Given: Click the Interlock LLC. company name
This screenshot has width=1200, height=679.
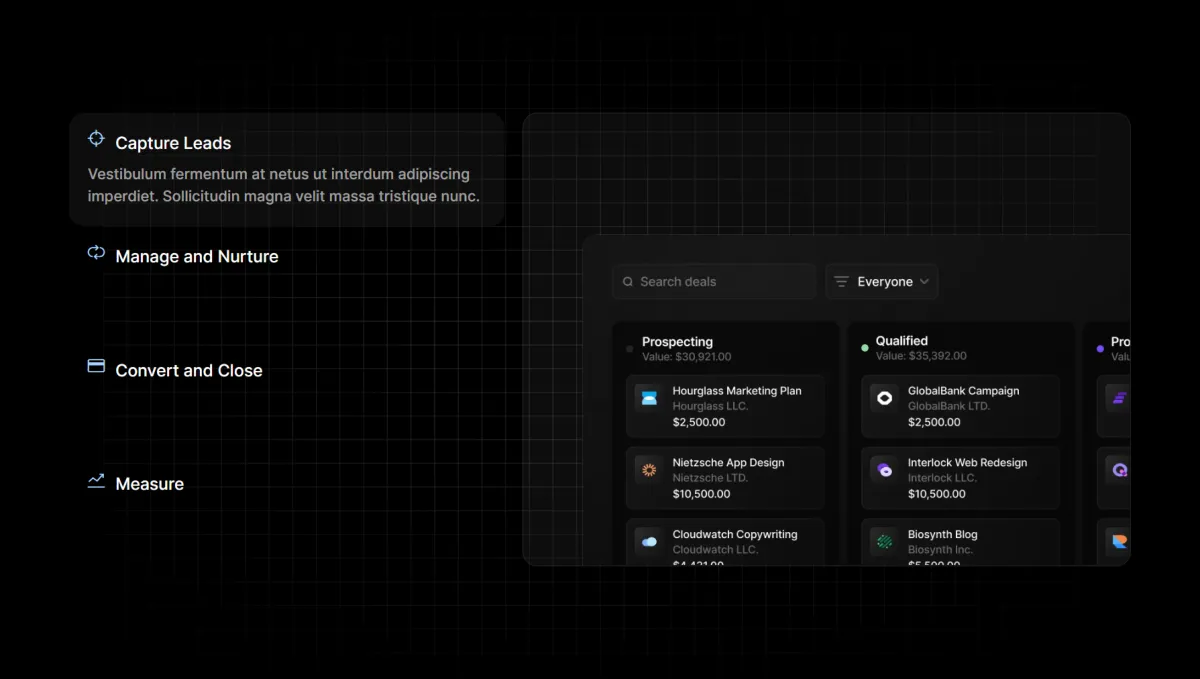Looking at the screenshot, I should click(x=942, y=478).
